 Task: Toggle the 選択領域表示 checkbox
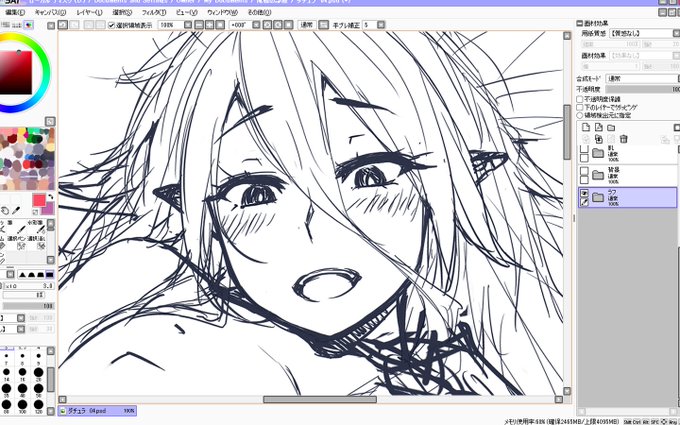click(x=111, y=25)
